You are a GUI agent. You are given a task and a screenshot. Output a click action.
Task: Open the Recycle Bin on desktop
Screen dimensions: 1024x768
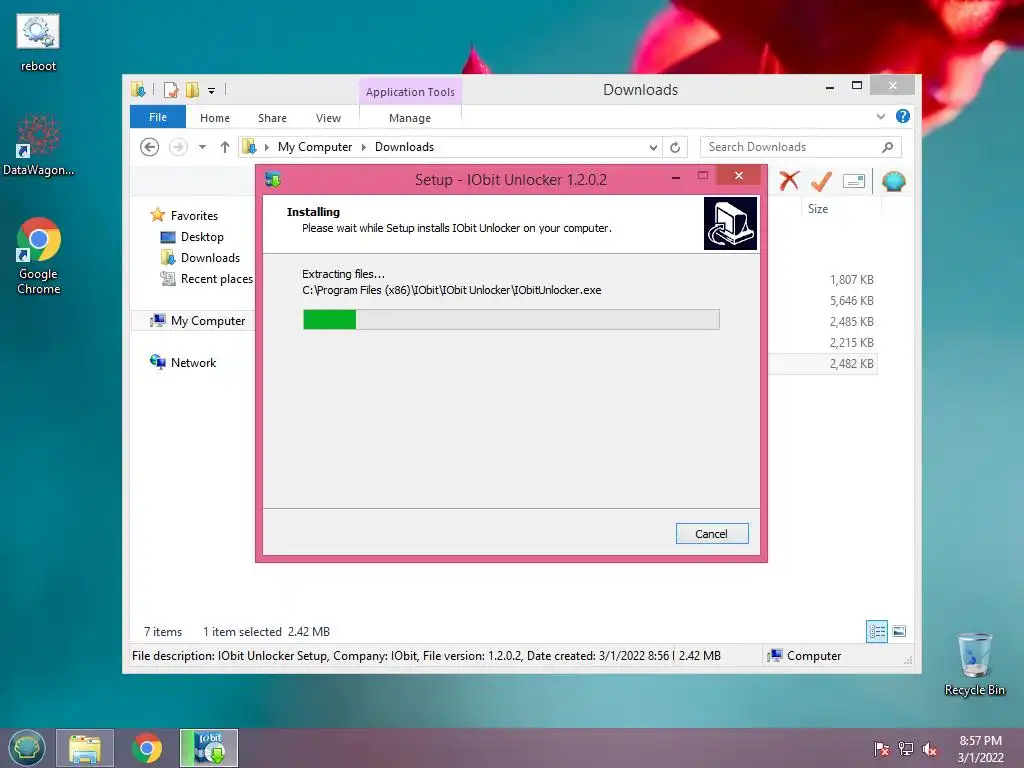point(974,664)
